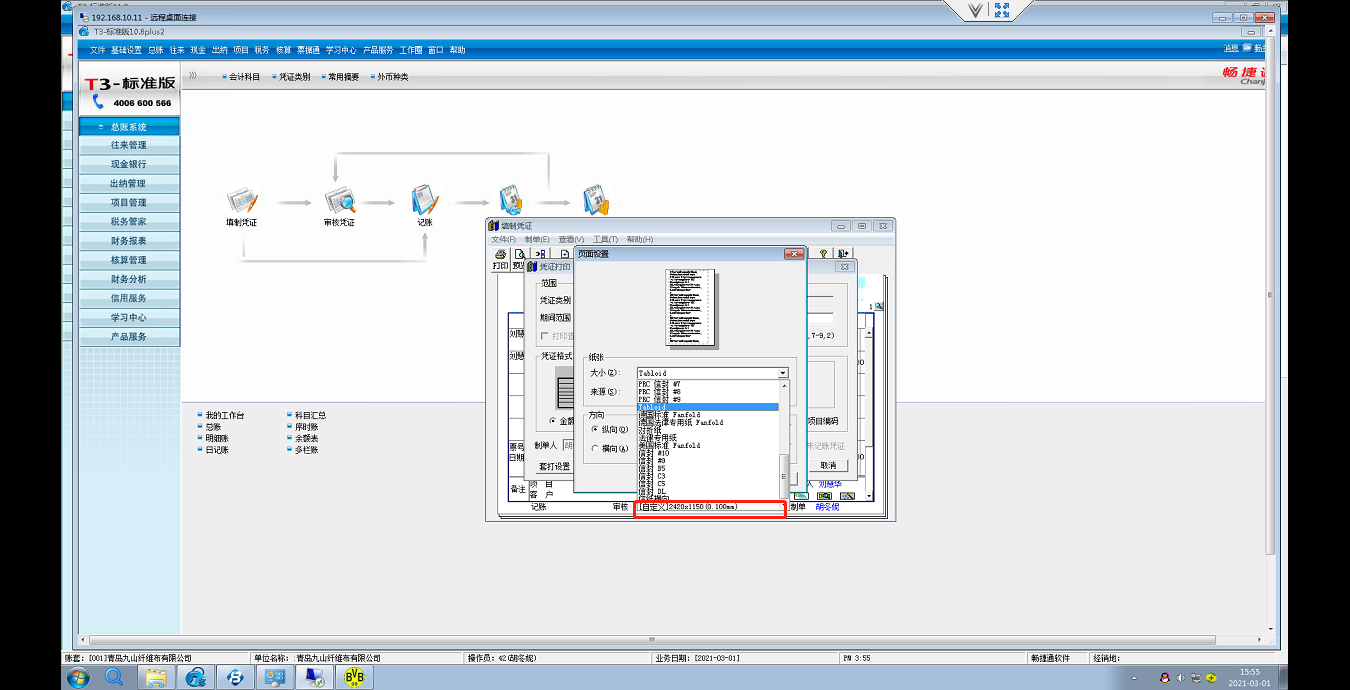Choose PRC 信封 #9 in paper size list
This screenshot has height=690, width=1350.
[x=708, y=399]
